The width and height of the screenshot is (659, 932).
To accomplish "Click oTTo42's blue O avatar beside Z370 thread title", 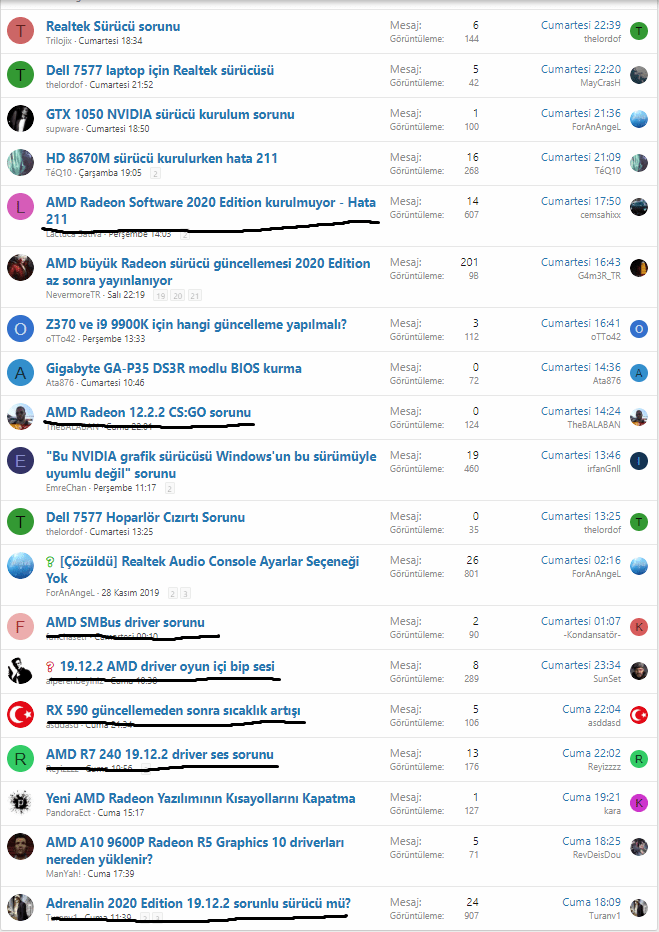I will (x=20, y=329).
